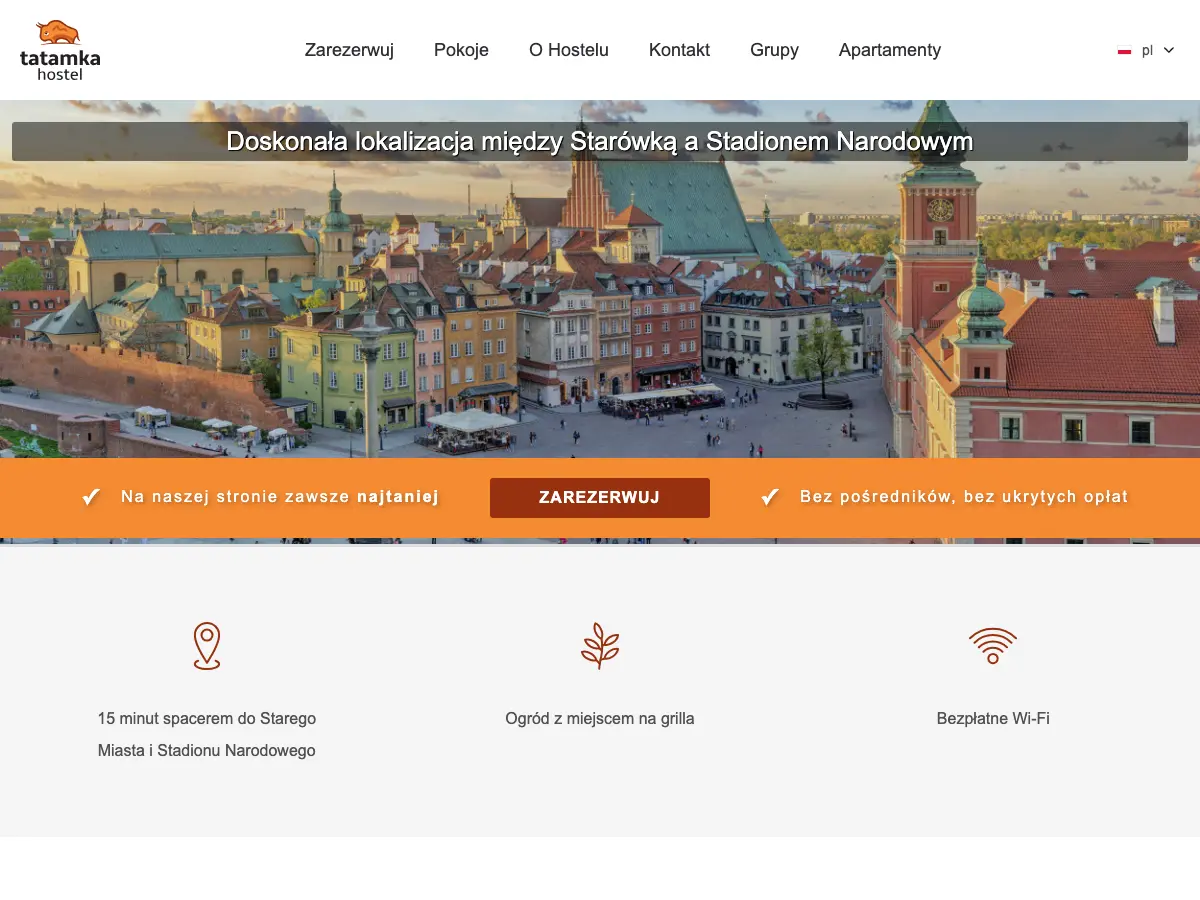Click the headline 'Doskonała lokalizacja między Starówką' banner
The image size is (1200, 900).
600,142
